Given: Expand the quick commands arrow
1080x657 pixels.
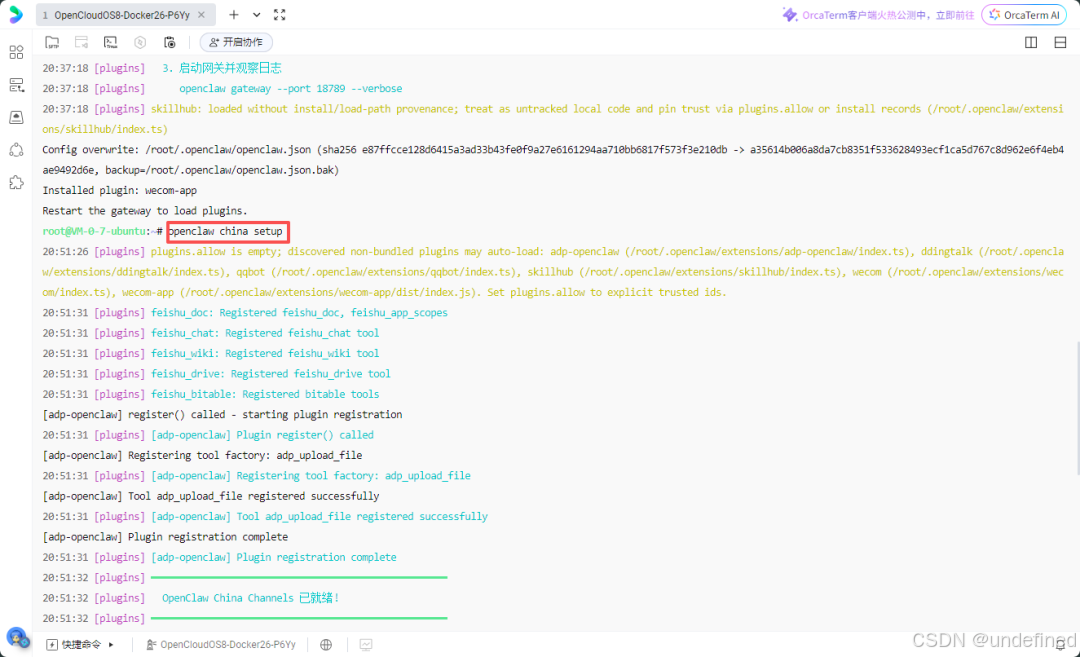Looking at the screenshot, I should click(111, 645).
